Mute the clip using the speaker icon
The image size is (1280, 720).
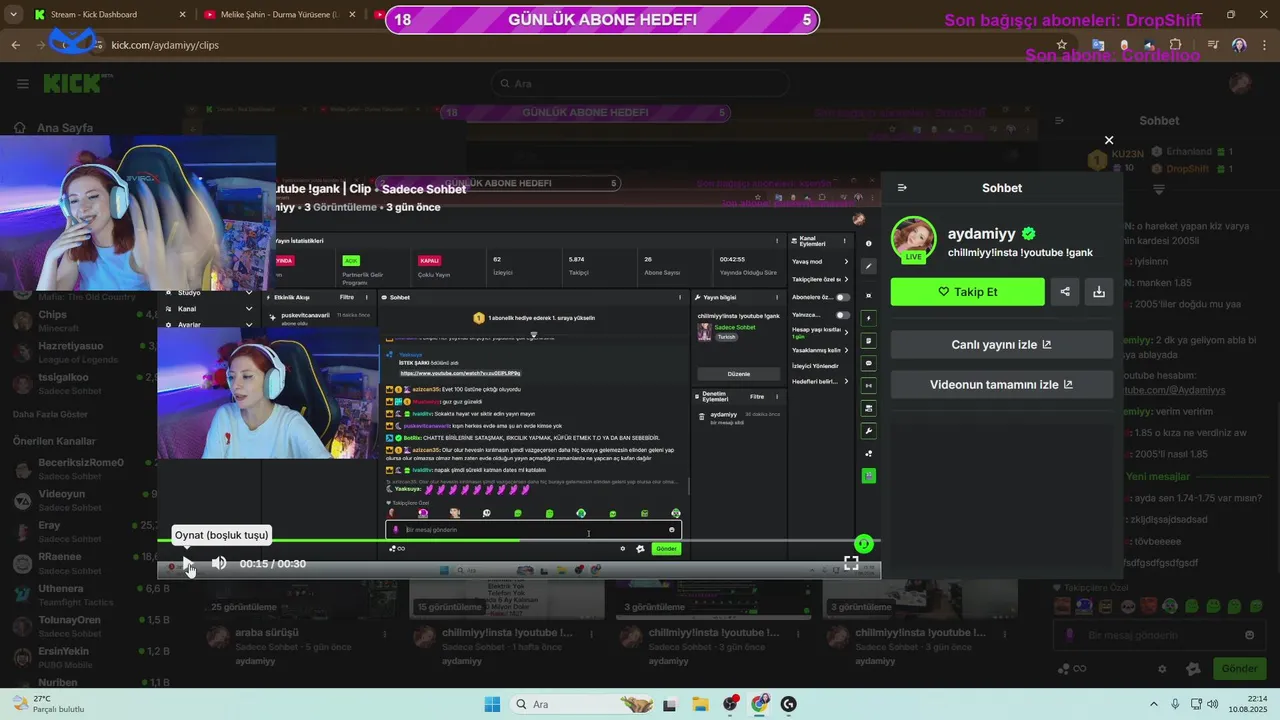(219, 563)
